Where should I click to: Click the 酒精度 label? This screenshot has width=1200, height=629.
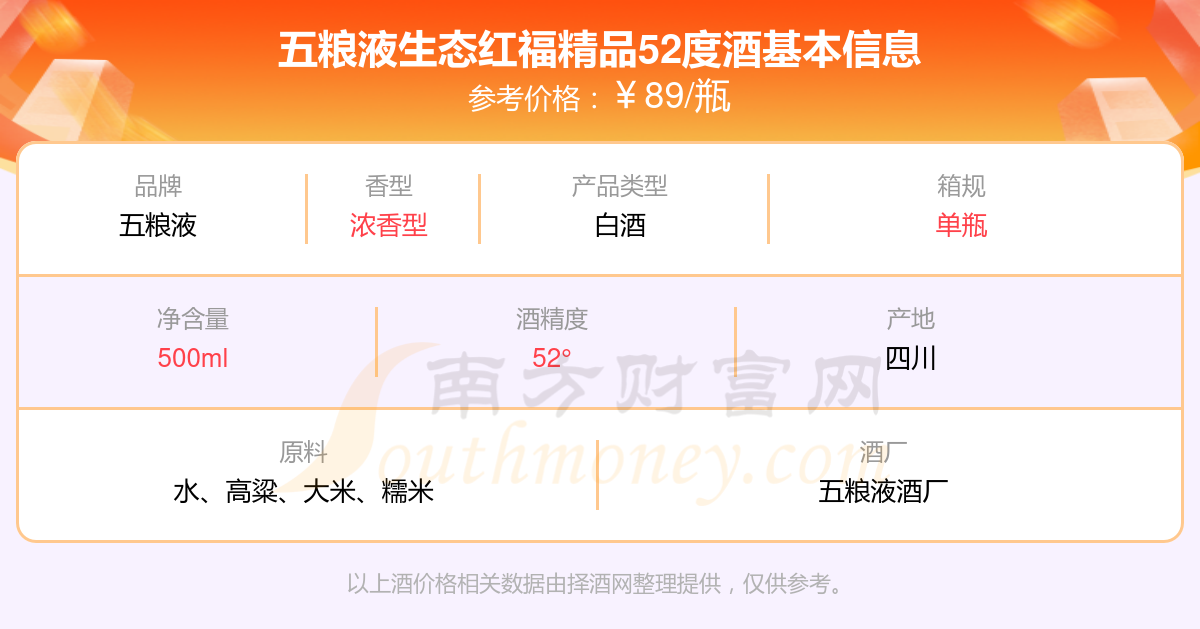tap(552, 319)
